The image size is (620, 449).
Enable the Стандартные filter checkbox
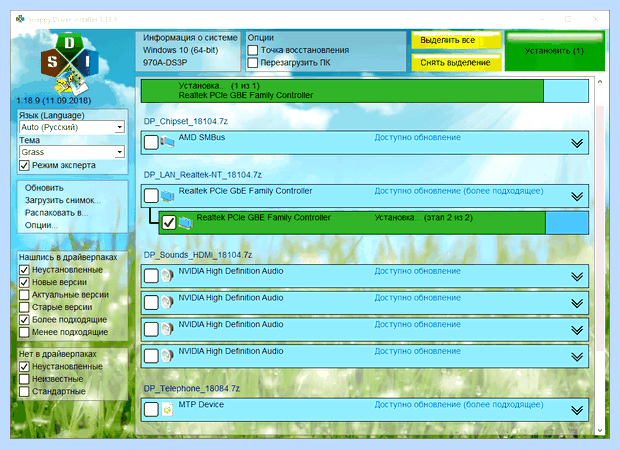click(24, 391)
